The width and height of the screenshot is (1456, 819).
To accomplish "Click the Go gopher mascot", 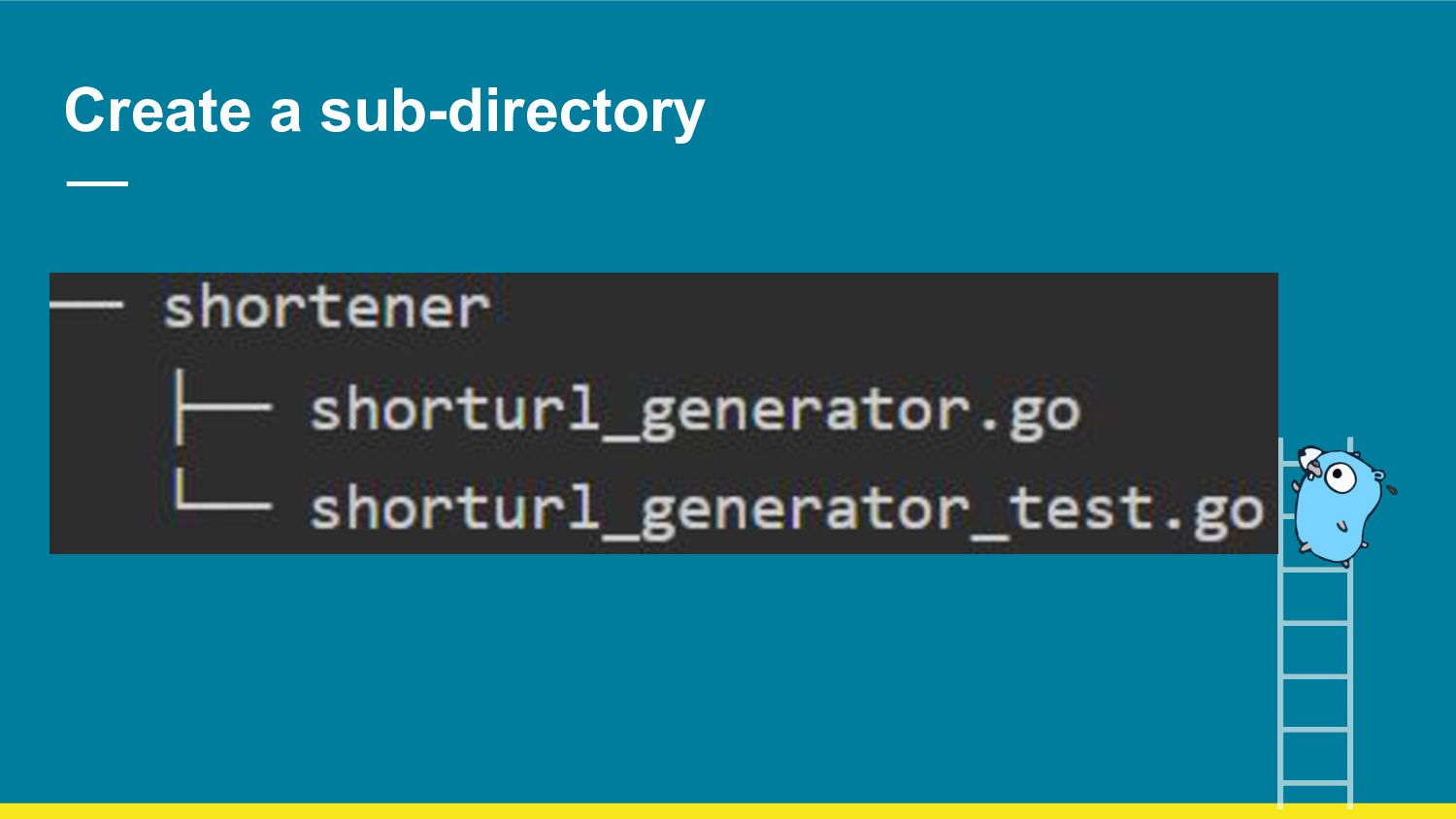I will coord(1344,506).
